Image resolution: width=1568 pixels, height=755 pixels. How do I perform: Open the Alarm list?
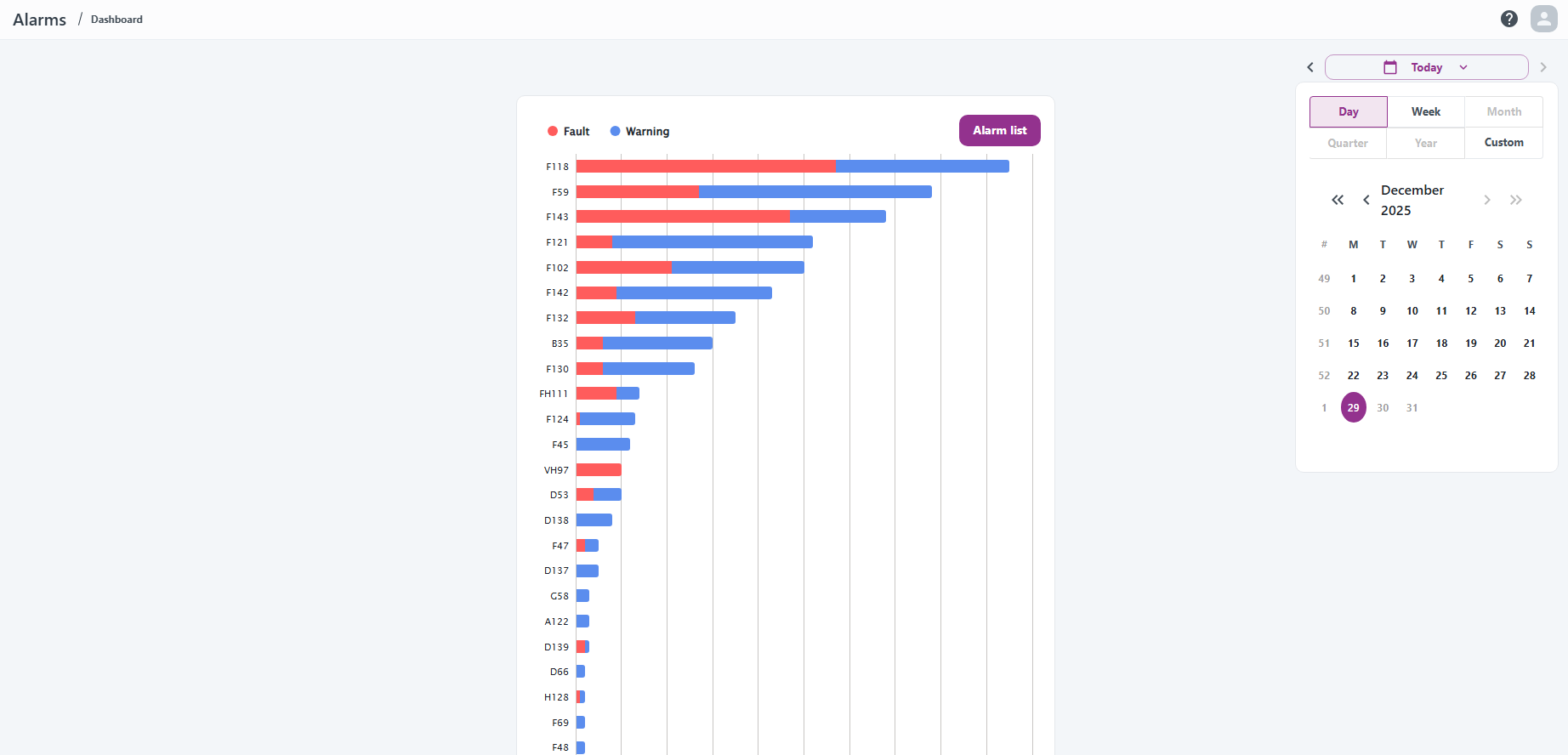click(x=1000, y=130)
